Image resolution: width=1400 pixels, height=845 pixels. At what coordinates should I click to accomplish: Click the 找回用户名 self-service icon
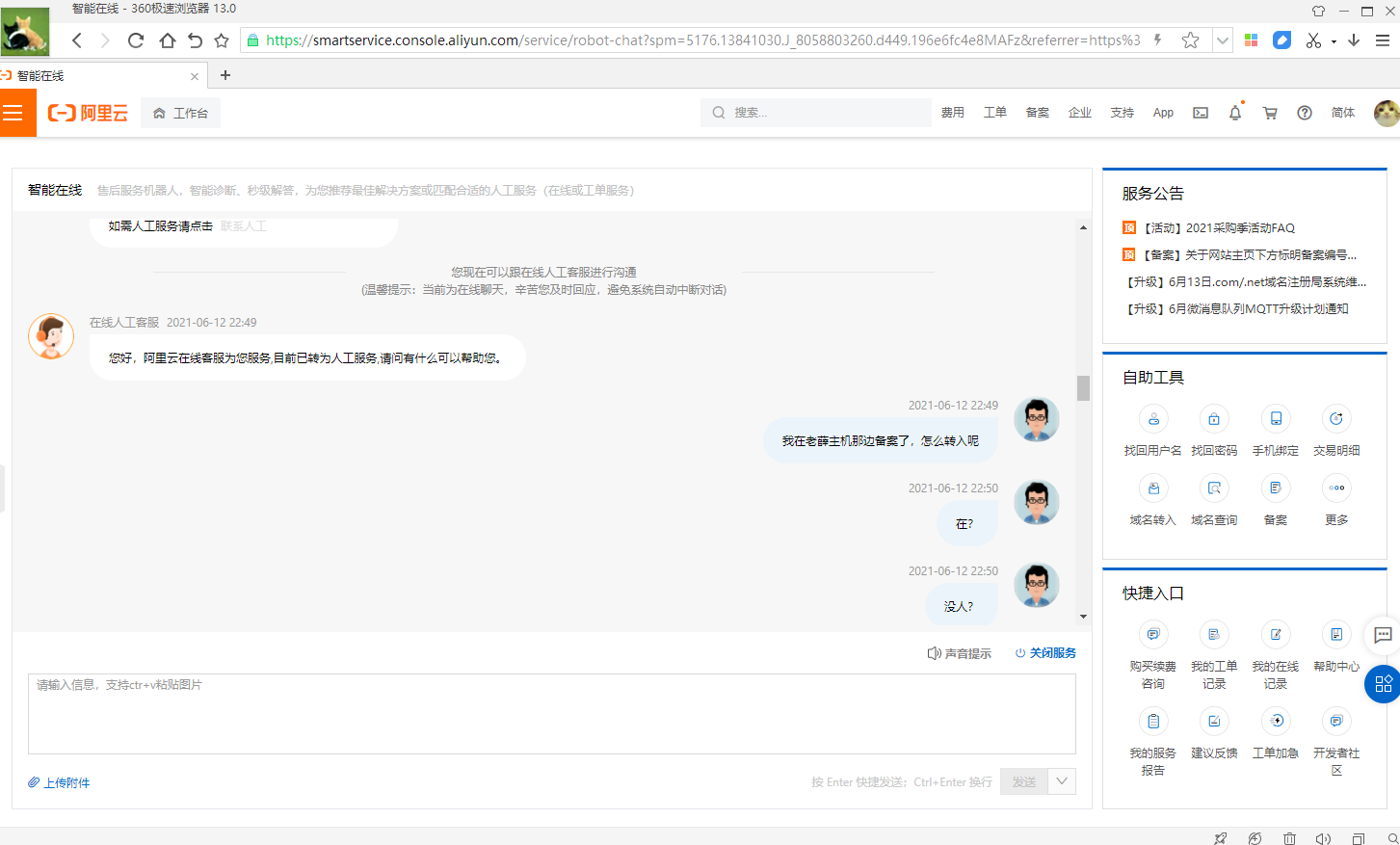[1152, 419]
